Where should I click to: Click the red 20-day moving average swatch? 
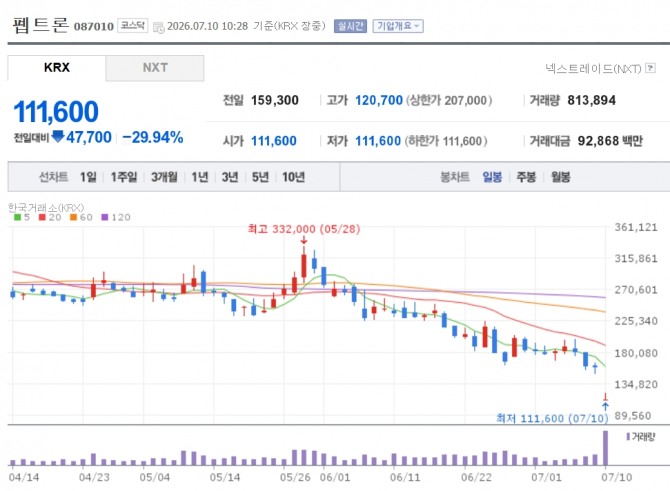coord(42,217)
